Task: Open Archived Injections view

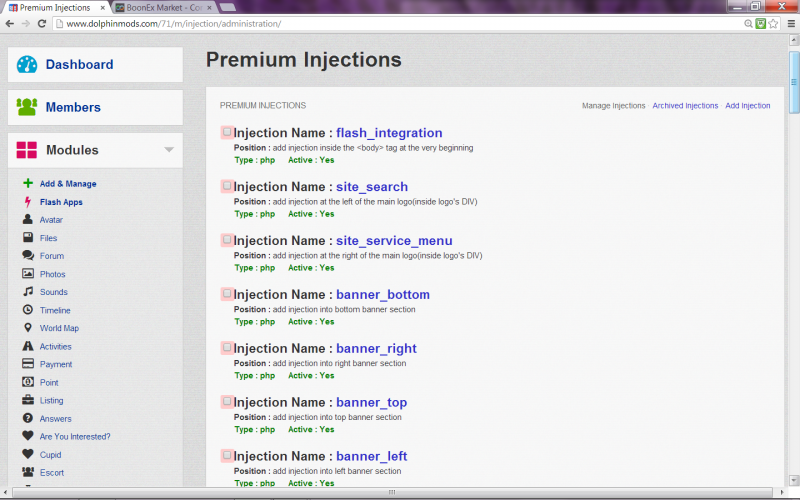Action: [x=685, y=106]
